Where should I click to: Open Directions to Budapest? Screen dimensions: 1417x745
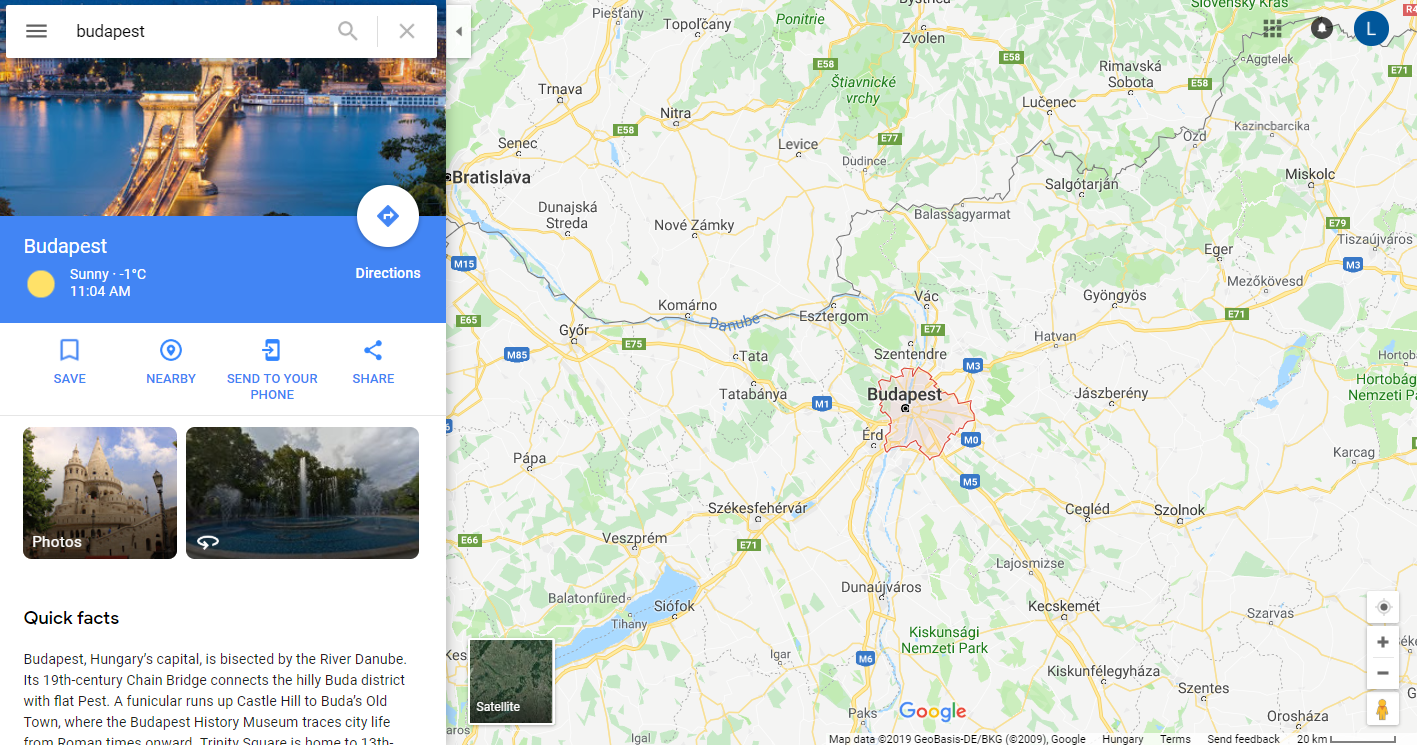pos(388,216)
